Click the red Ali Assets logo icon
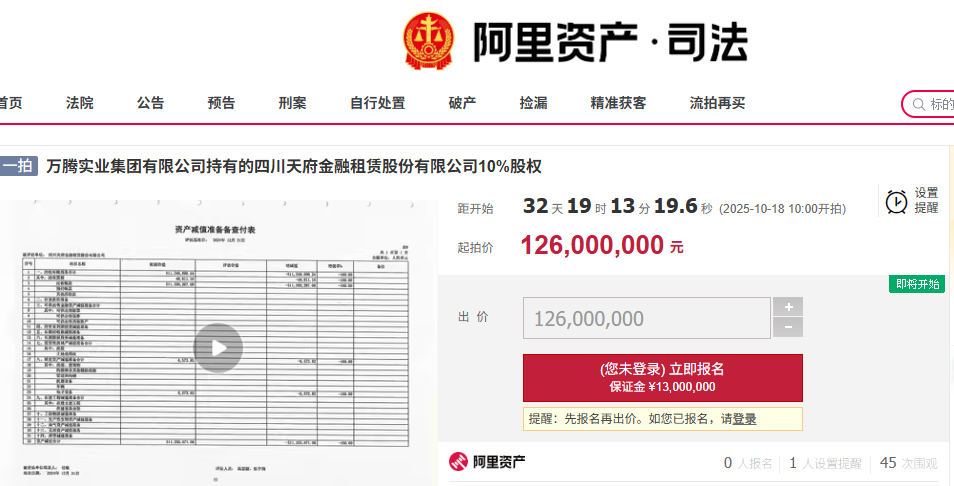The width and height of the screenshot is (954, 486). click(458, 462)
